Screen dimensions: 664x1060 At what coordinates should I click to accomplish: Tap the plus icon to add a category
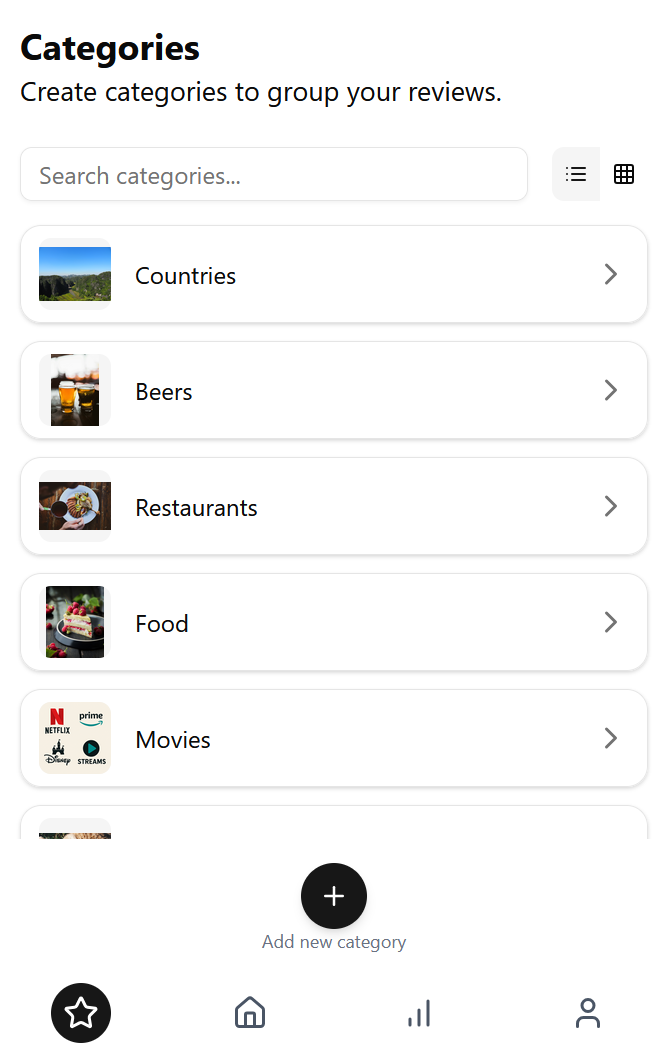(x=334, y=896)
